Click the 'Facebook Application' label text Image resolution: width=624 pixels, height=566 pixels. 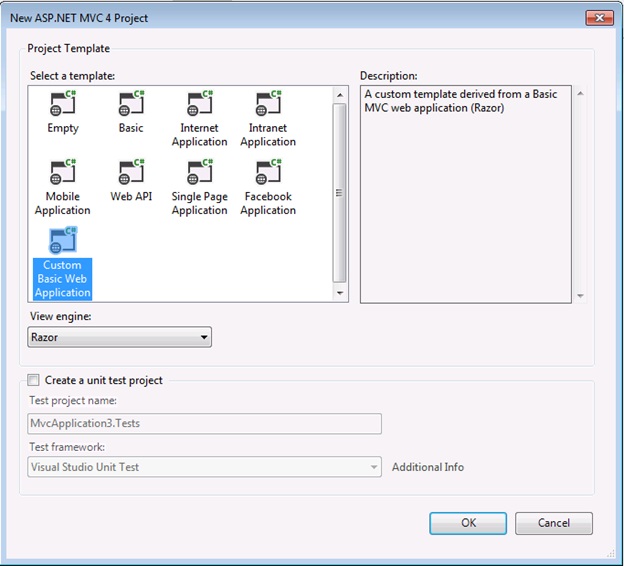[x=268, y=203]
